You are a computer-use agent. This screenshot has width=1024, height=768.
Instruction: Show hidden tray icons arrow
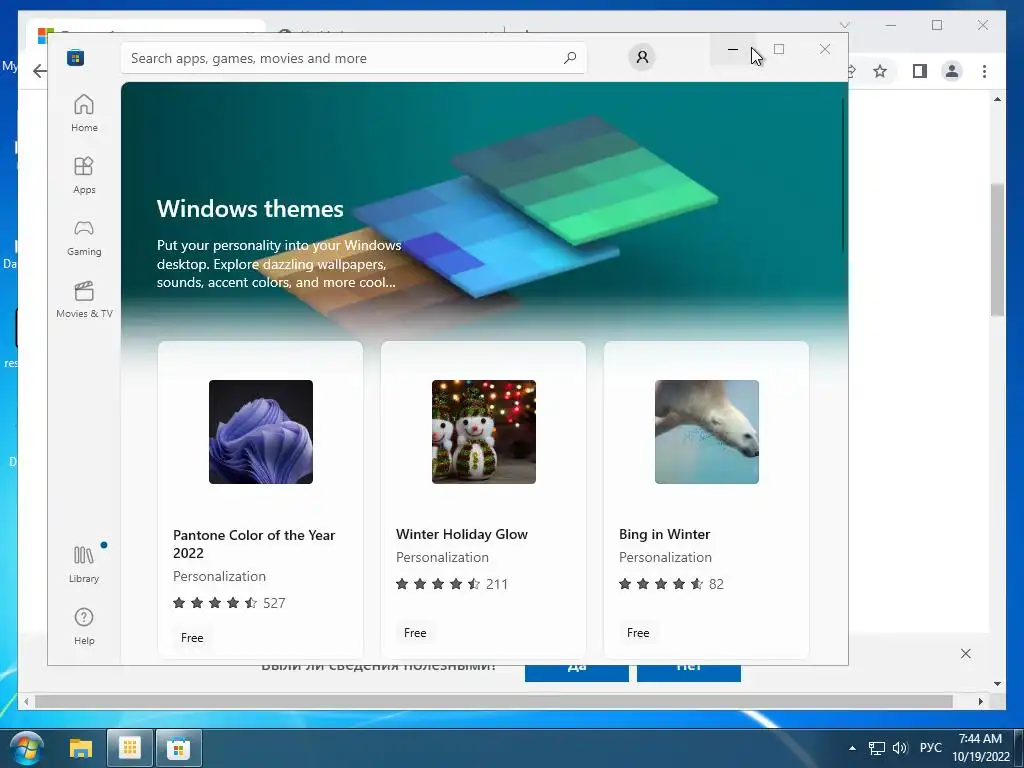[x=852, y=748]
